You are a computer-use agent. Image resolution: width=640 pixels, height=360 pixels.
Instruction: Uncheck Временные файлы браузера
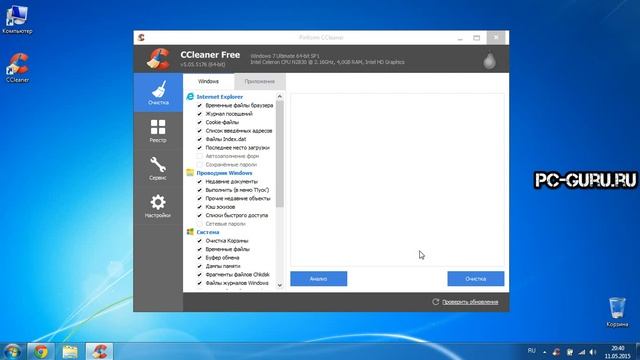point(200,105)
